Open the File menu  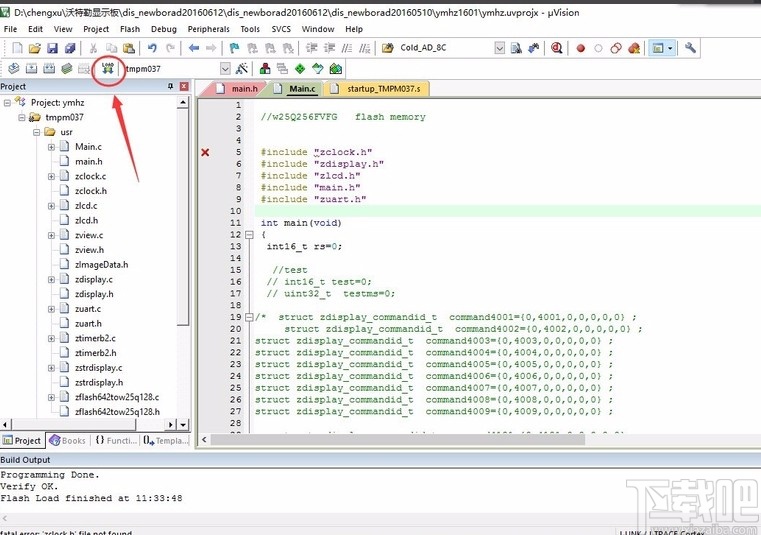(x=11, y=29)
